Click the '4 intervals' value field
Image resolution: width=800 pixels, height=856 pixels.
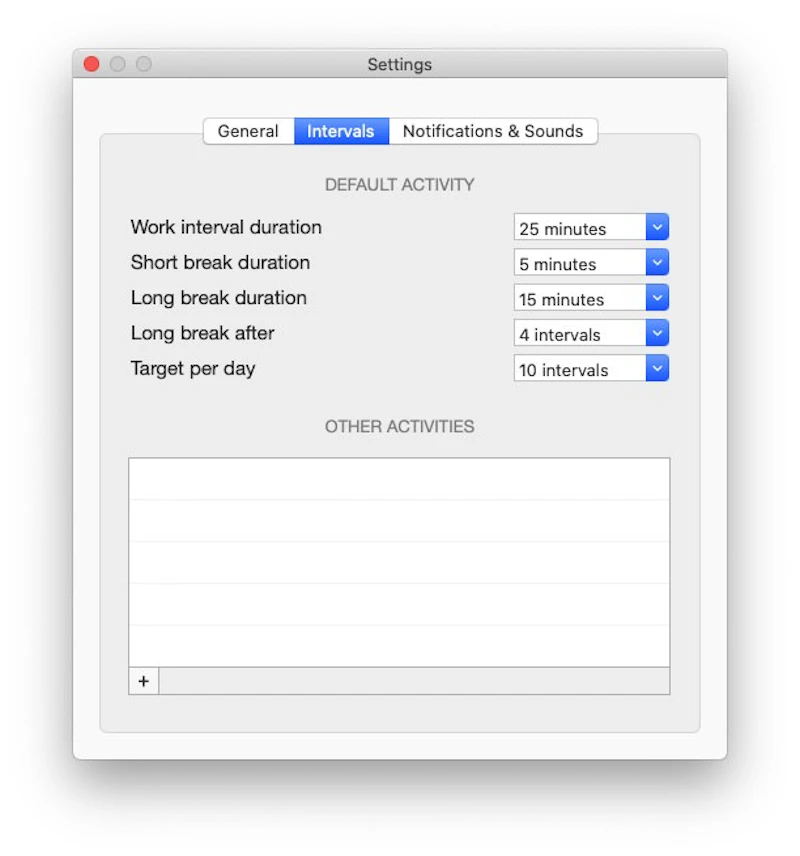(x=579, y=334)
